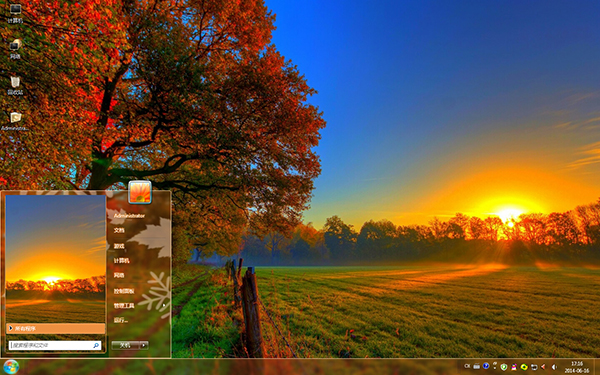The width and height of the screenshot is (600, 375).
Task: Open 游戏 in the Start menu
Action: pyautogui.click(x=119, y=246)
